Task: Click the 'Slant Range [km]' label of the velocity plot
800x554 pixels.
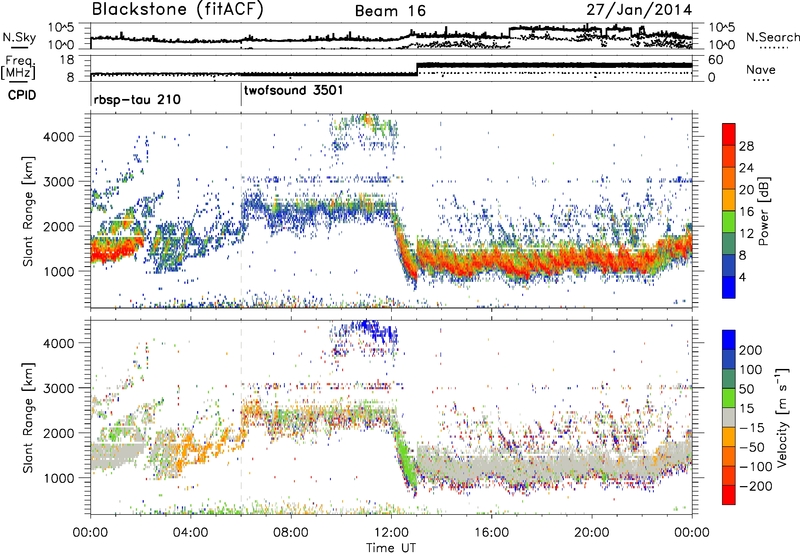Action: click(x=28, y=417)
